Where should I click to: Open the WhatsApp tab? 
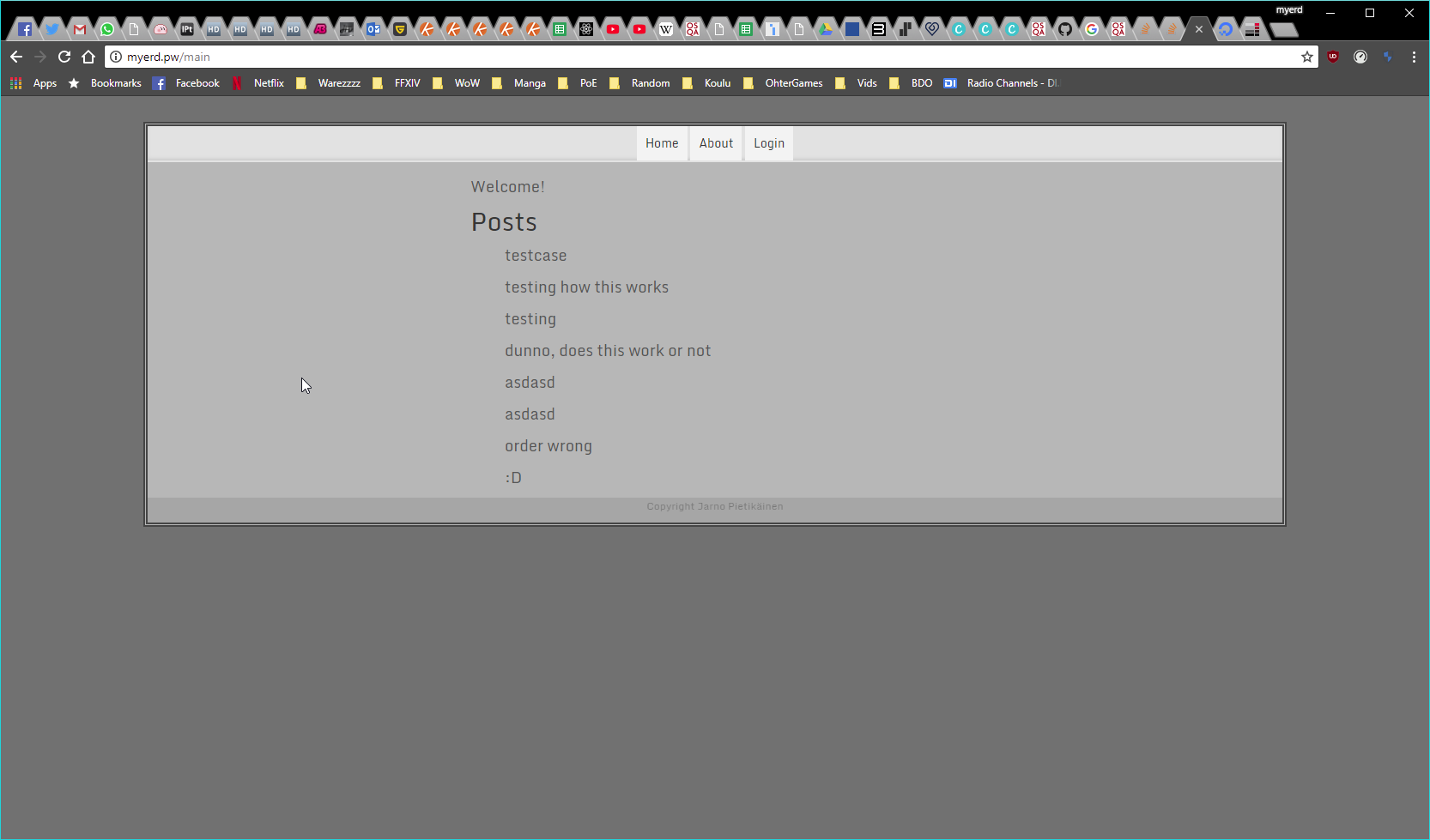(107, 29)
